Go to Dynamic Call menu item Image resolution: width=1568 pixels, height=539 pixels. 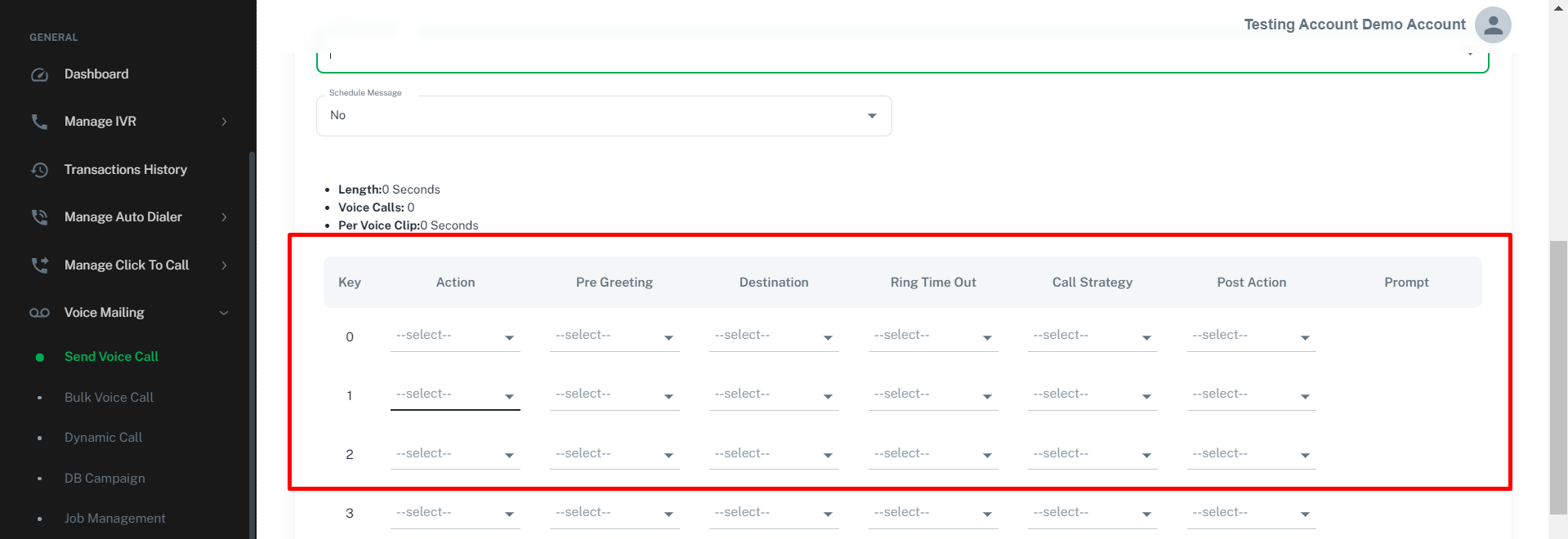pos(103,438)
